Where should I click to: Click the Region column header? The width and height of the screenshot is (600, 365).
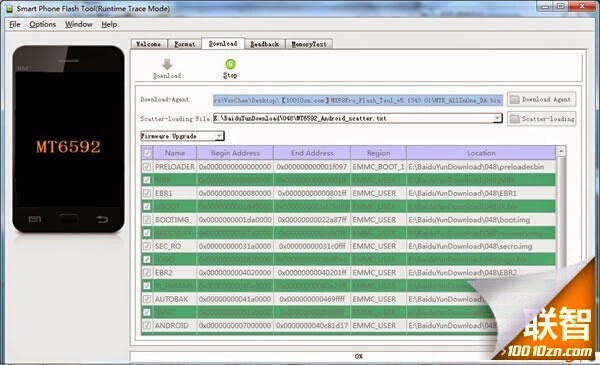[378, 153]
